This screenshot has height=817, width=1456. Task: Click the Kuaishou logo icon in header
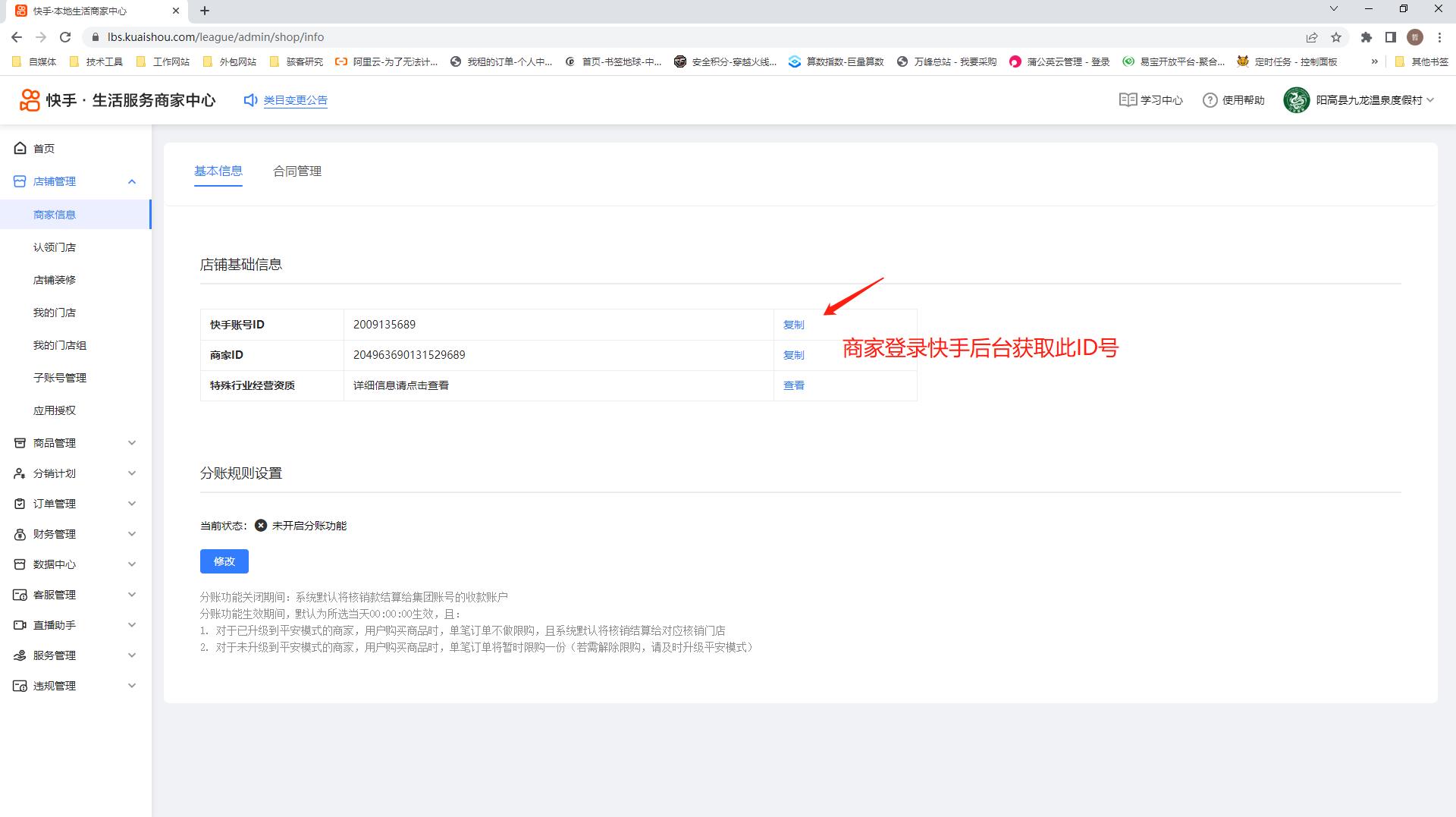(30, 100)
